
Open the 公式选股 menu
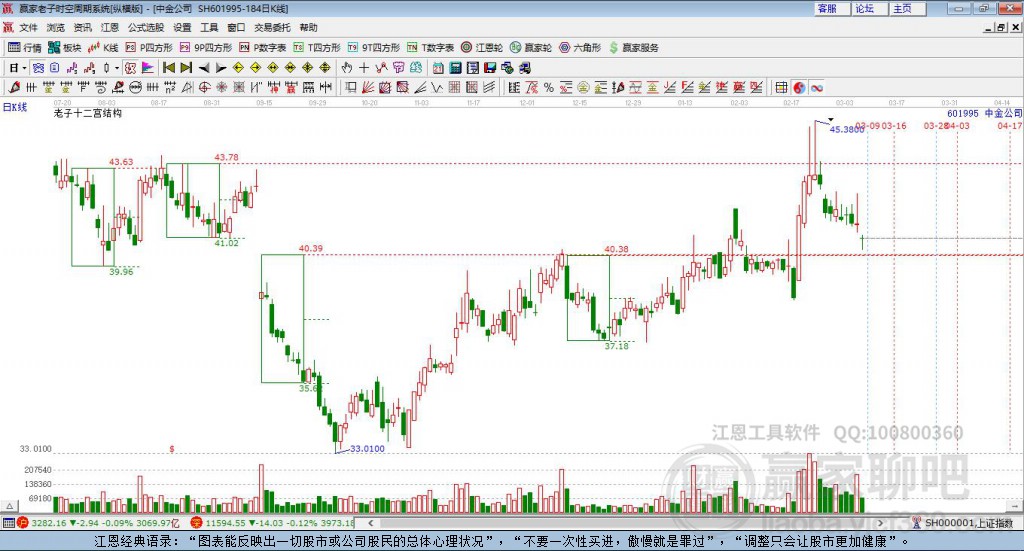pyautogui.click(x=146, y=27)
